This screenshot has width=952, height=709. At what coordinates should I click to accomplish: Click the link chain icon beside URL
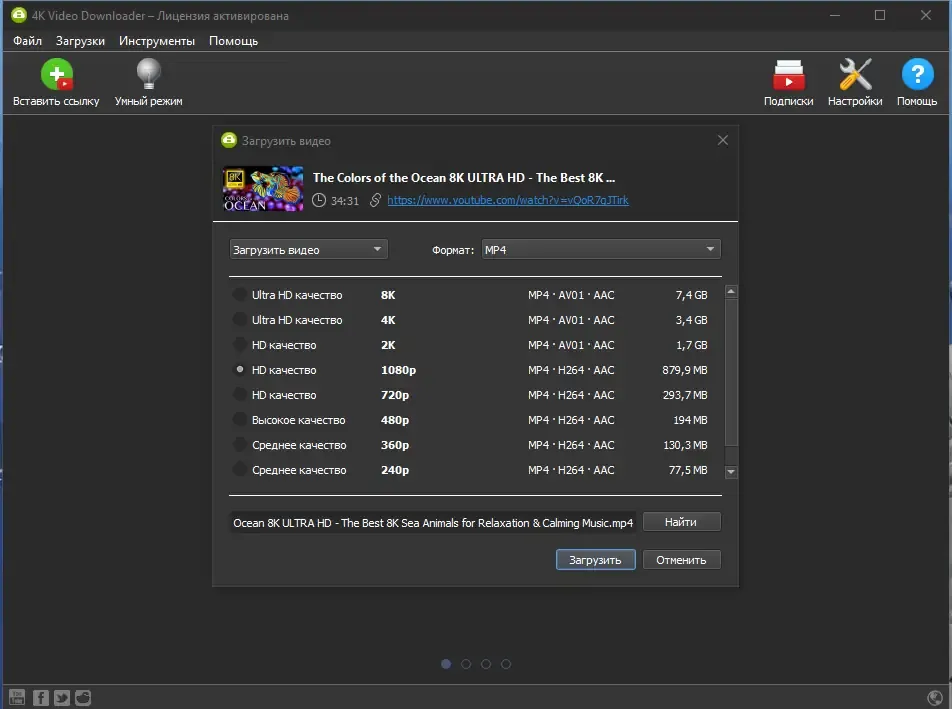click(375, 200)
